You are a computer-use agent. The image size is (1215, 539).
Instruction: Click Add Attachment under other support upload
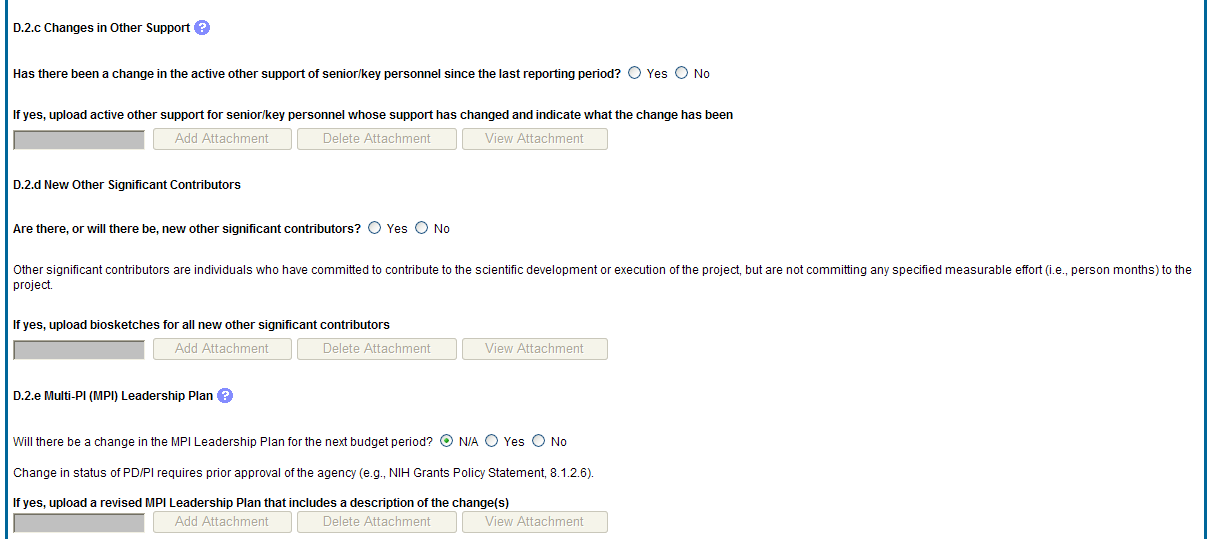(222, 139)
